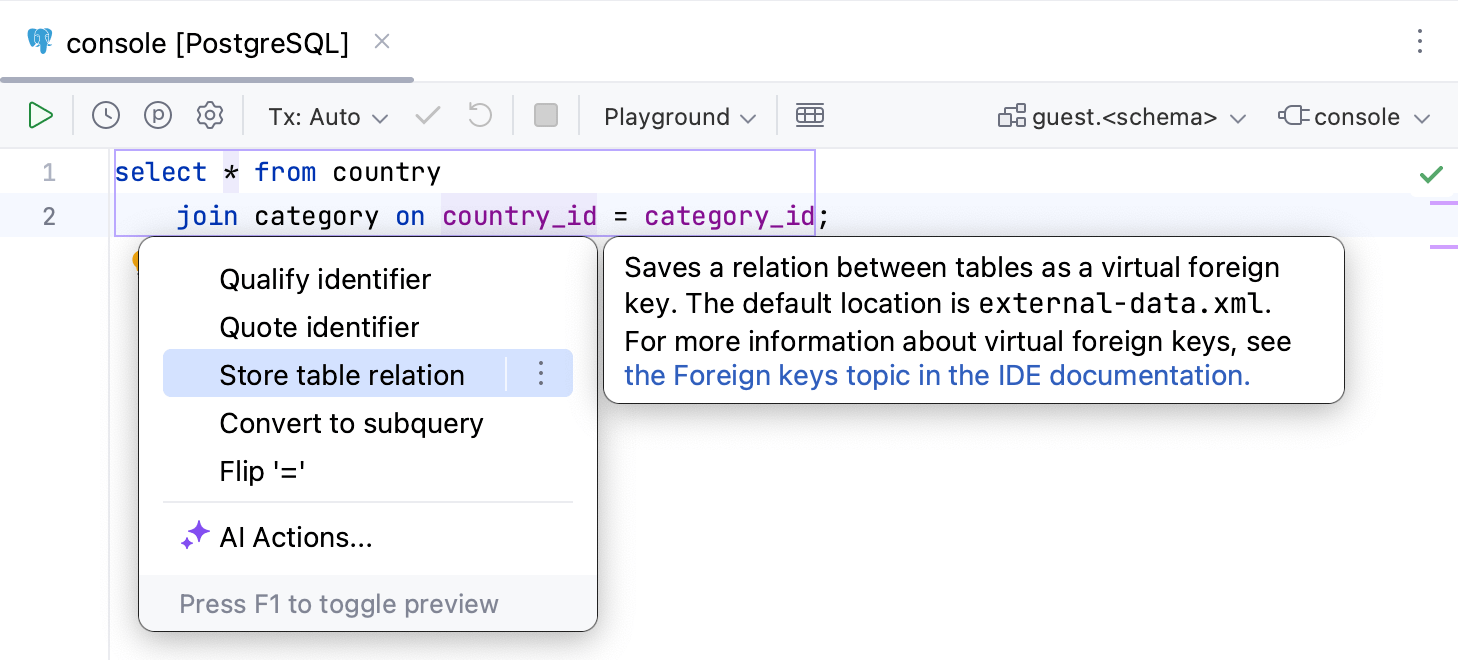The image size is (1458, 660).
Task: Choose Convert to subquery
Action: point(351,423)
